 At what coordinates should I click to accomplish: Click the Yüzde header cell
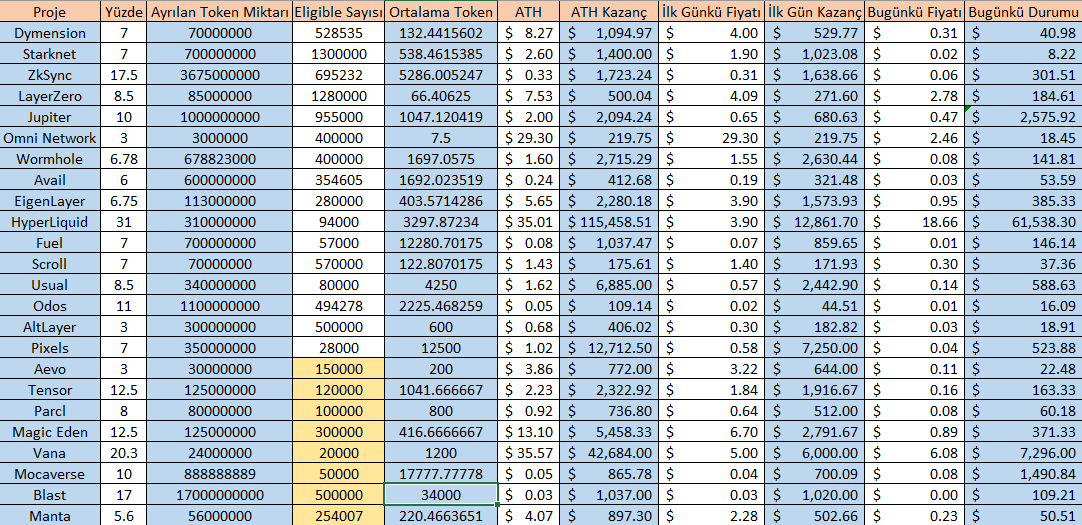tap(124, 12)
